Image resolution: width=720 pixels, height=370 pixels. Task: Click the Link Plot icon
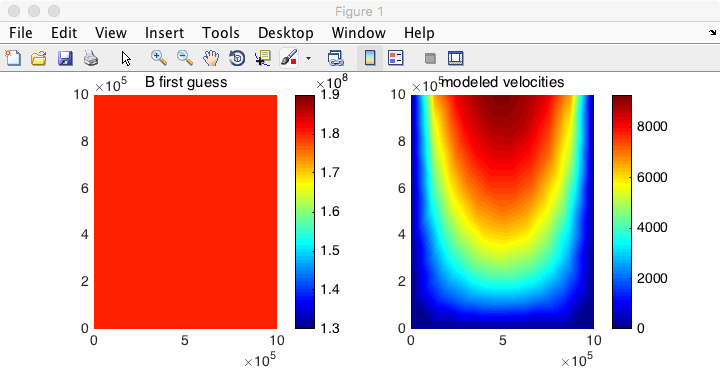coord(336,58)
